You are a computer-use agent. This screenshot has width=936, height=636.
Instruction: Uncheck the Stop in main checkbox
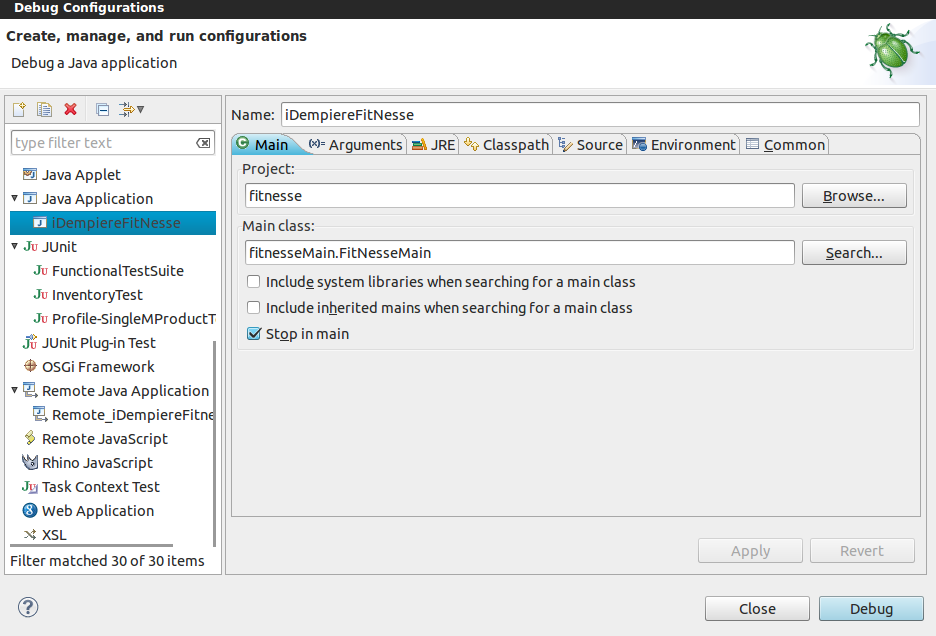pos(254,334)
